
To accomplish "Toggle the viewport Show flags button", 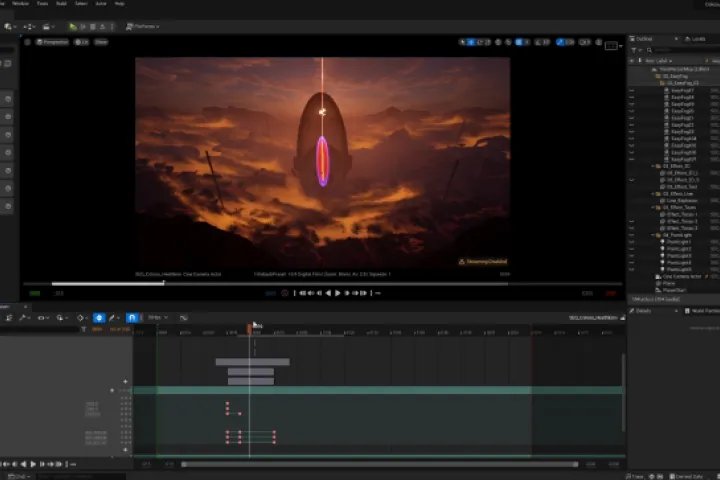I will (x=101, y=42).
